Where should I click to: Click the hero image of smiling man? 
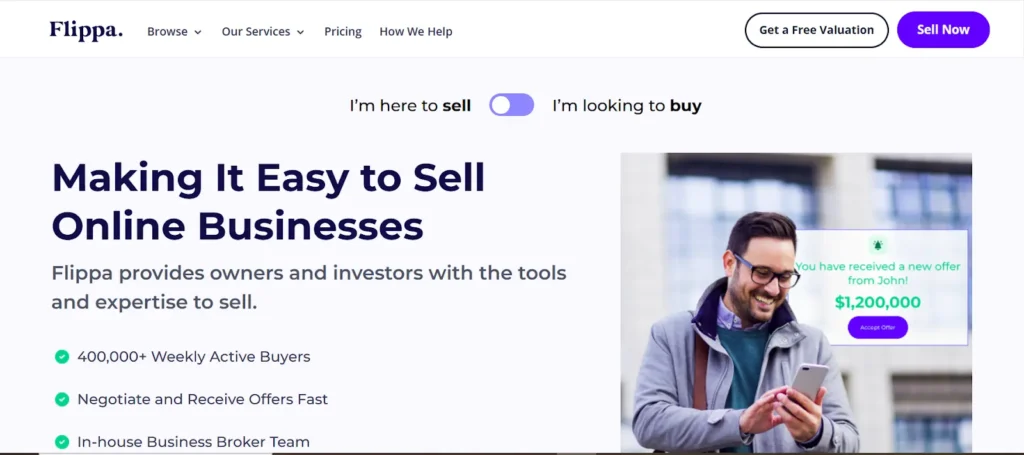pos(720,330)
